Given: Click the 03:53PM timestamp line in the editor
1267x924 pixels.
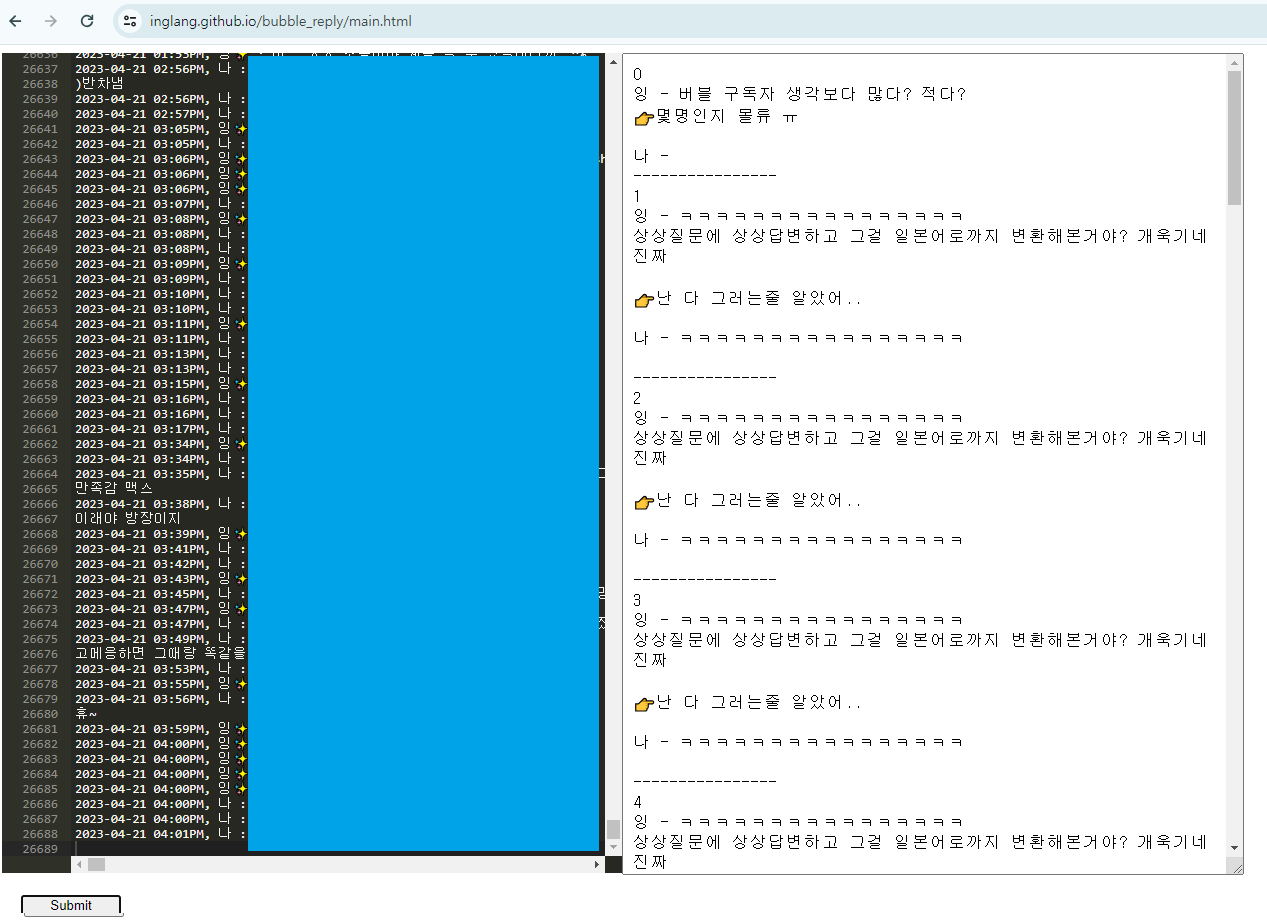Looking at the screenshot, I should [x=161, y=669].
